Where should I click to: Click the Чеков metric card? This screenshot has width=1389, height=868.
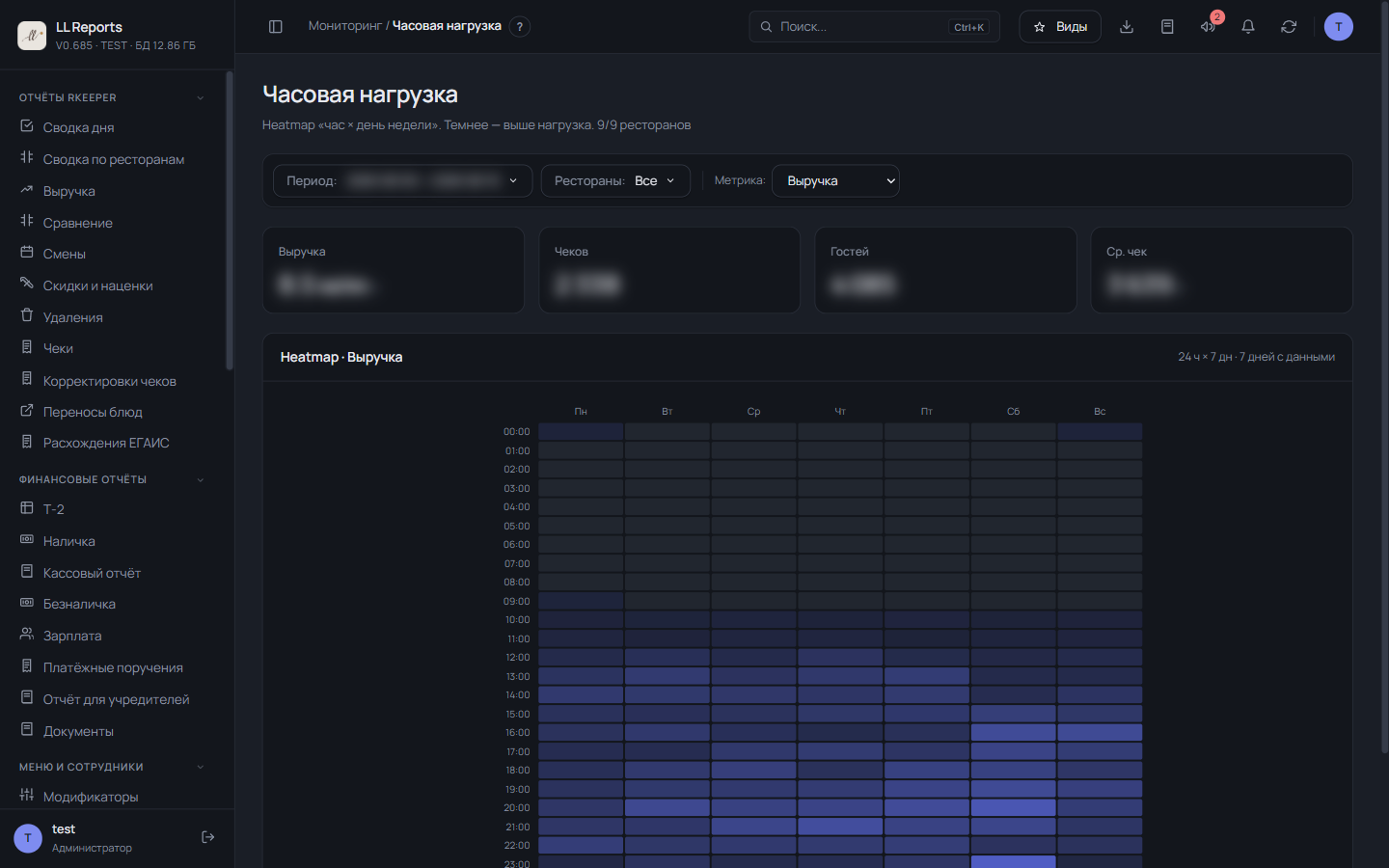[669, 270]
